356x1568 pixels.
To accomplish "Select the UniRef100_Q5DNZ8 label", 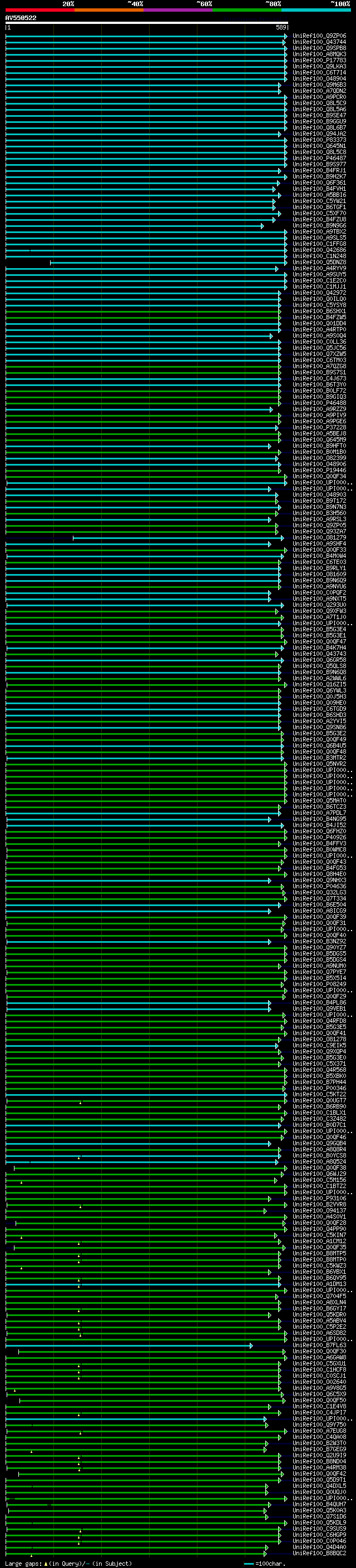I will pyautogui.click(x=319, y=263).
